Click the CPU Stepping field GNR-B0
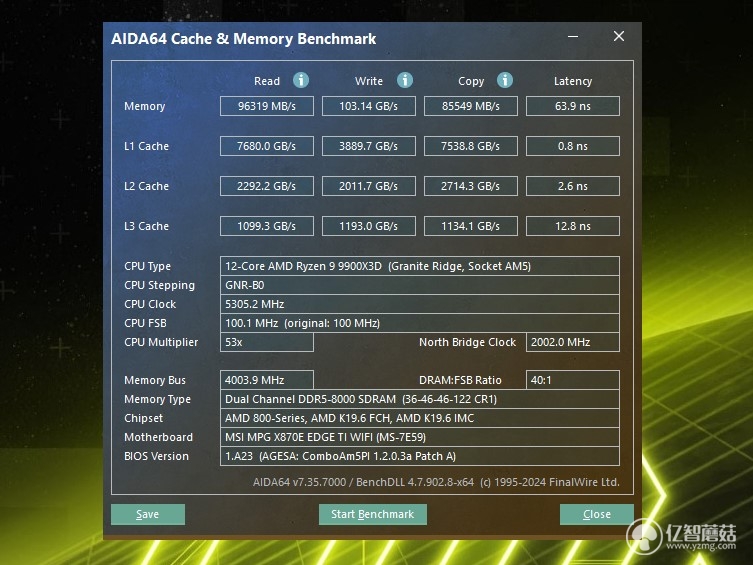The height and width of the screenshot is (565, 753). click(x=420, y=285)
